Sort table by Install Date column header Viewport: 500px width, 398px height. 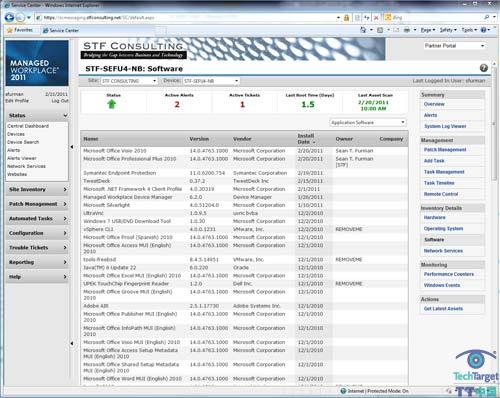point(306,139)
